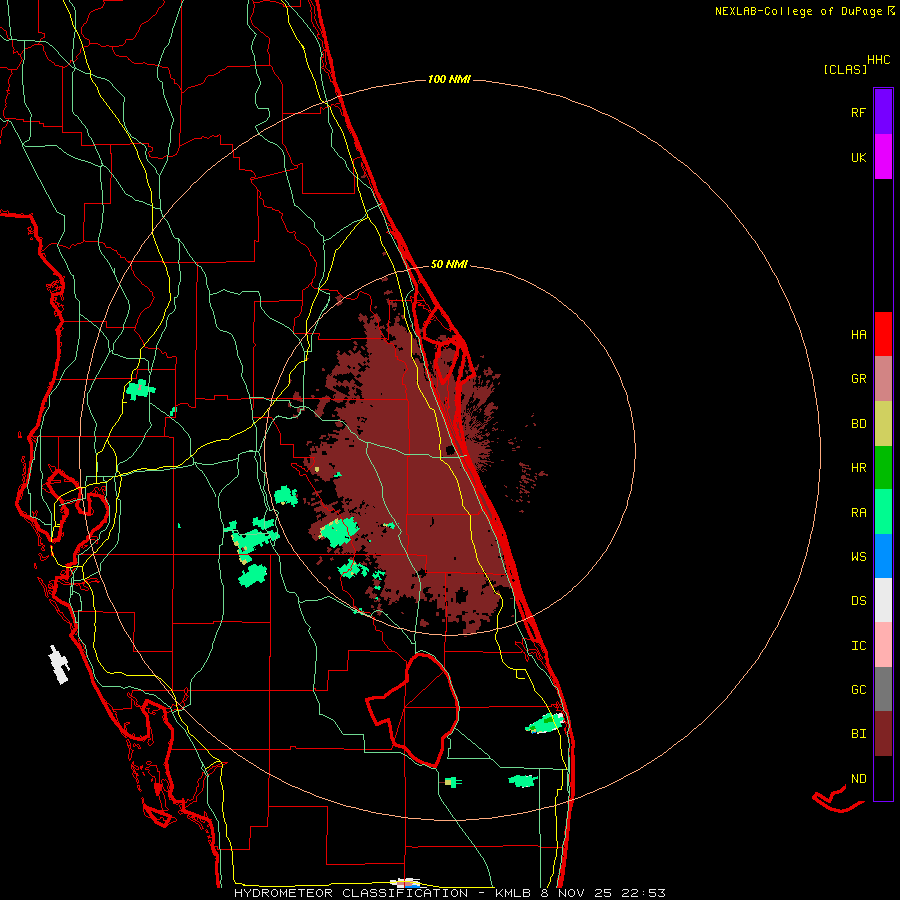Click the BI legend label

858,734
